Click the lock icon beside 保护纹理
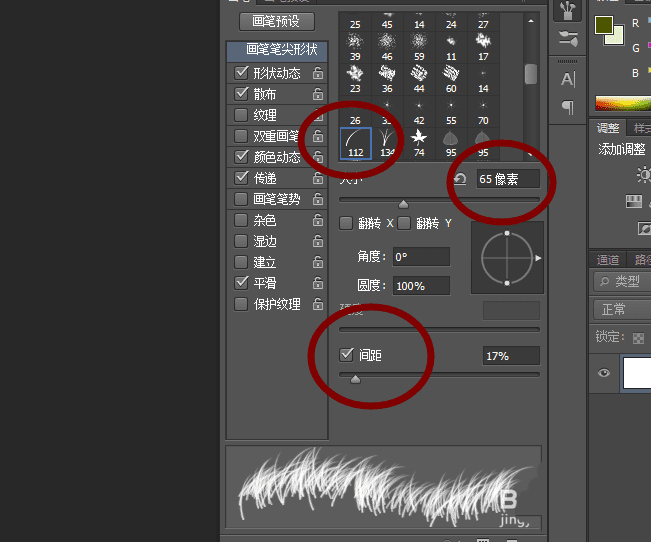This screenshot has width=651, height=542. 318,304
